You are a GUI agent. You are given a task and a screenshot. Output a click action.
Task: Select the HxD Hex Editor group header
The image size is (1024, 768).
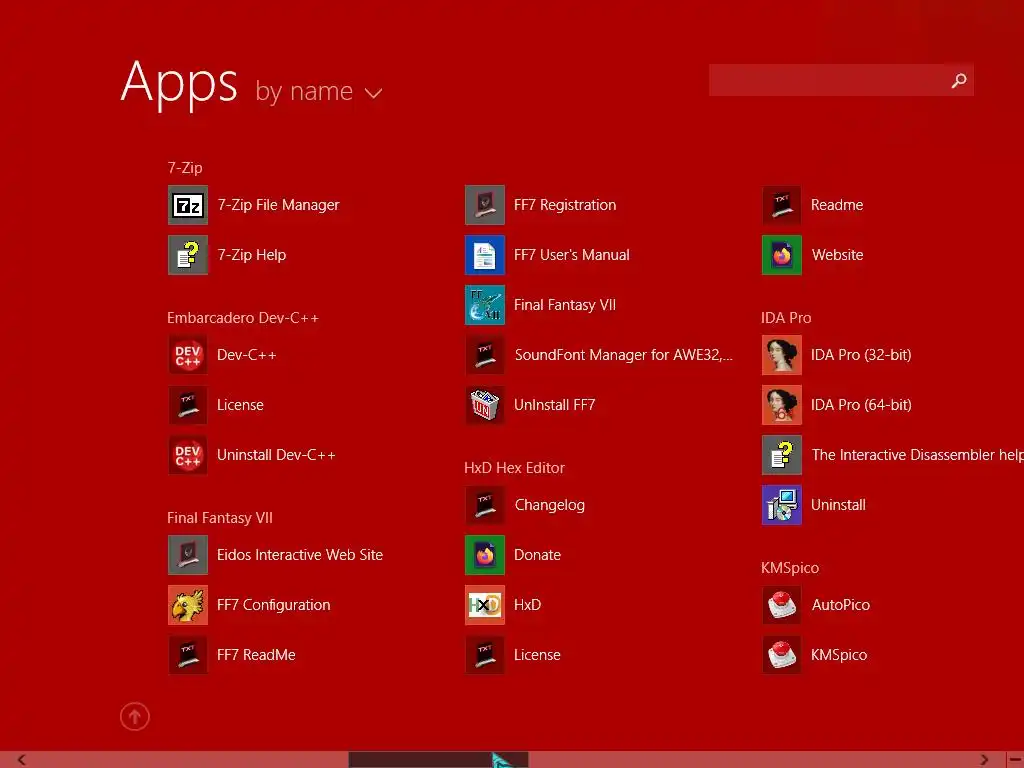coord(514,468)
